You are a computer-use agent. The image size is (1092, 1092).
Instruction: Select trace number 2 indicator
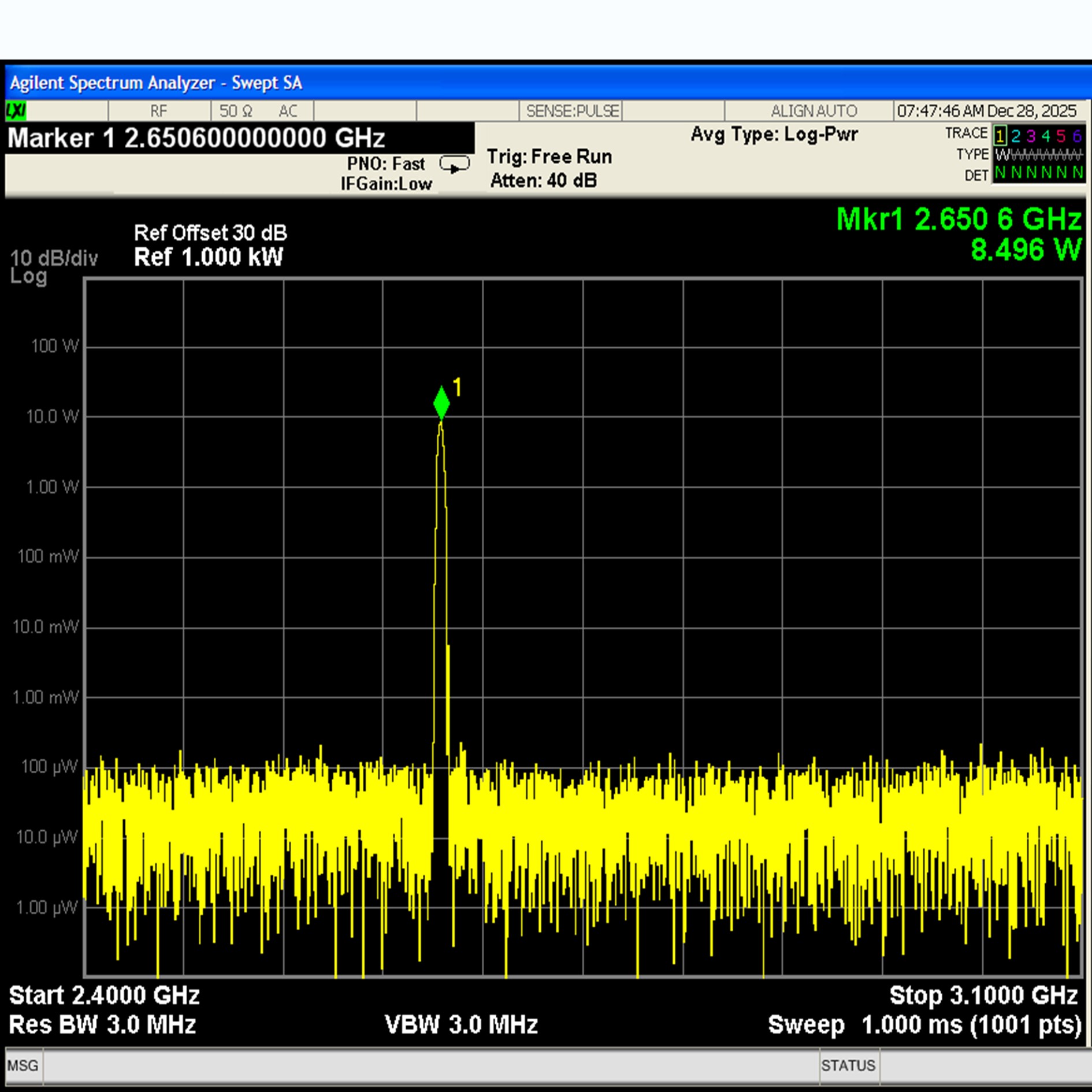point(1016,136)
